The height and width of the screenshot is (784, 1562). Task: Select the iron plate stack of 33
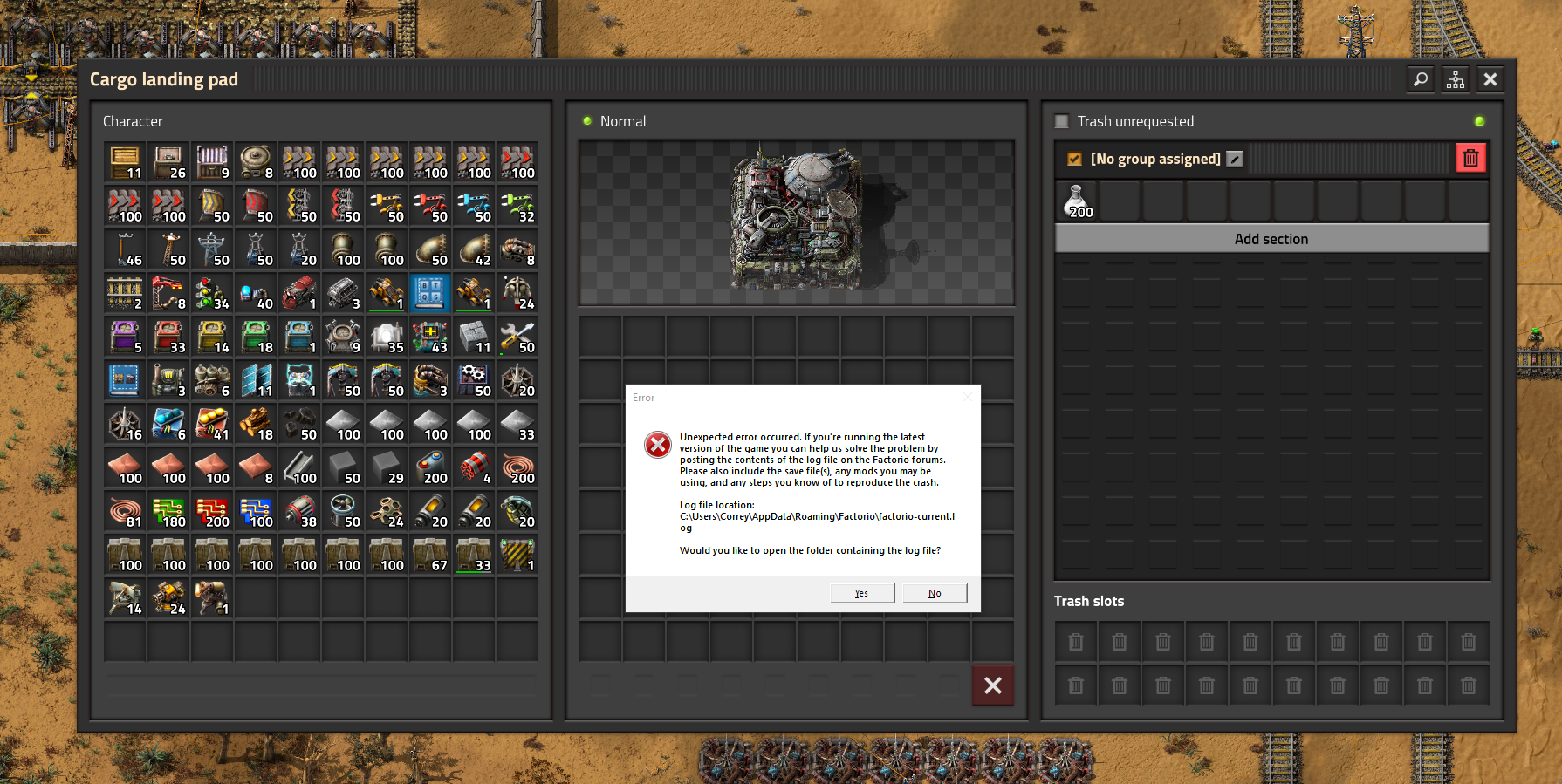(517, 424)
